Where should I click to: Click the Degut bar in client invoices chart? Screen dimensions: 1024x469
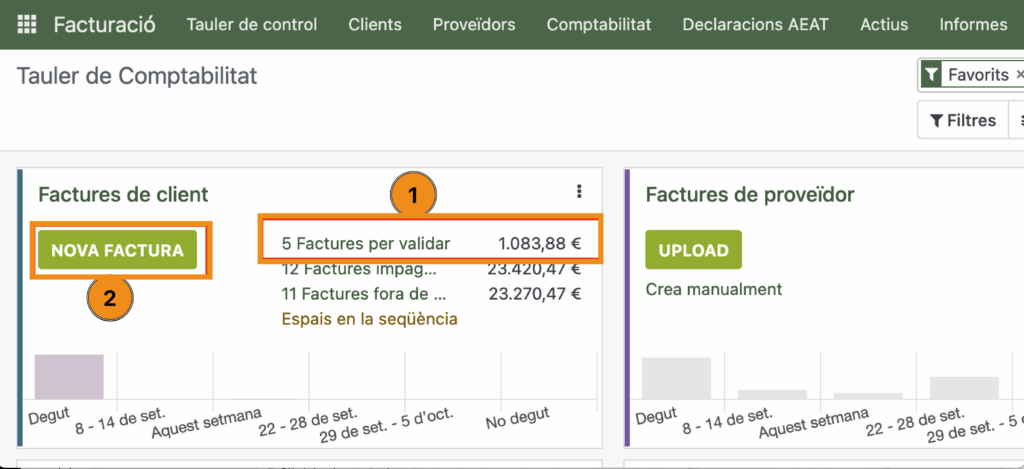[69, 377]
